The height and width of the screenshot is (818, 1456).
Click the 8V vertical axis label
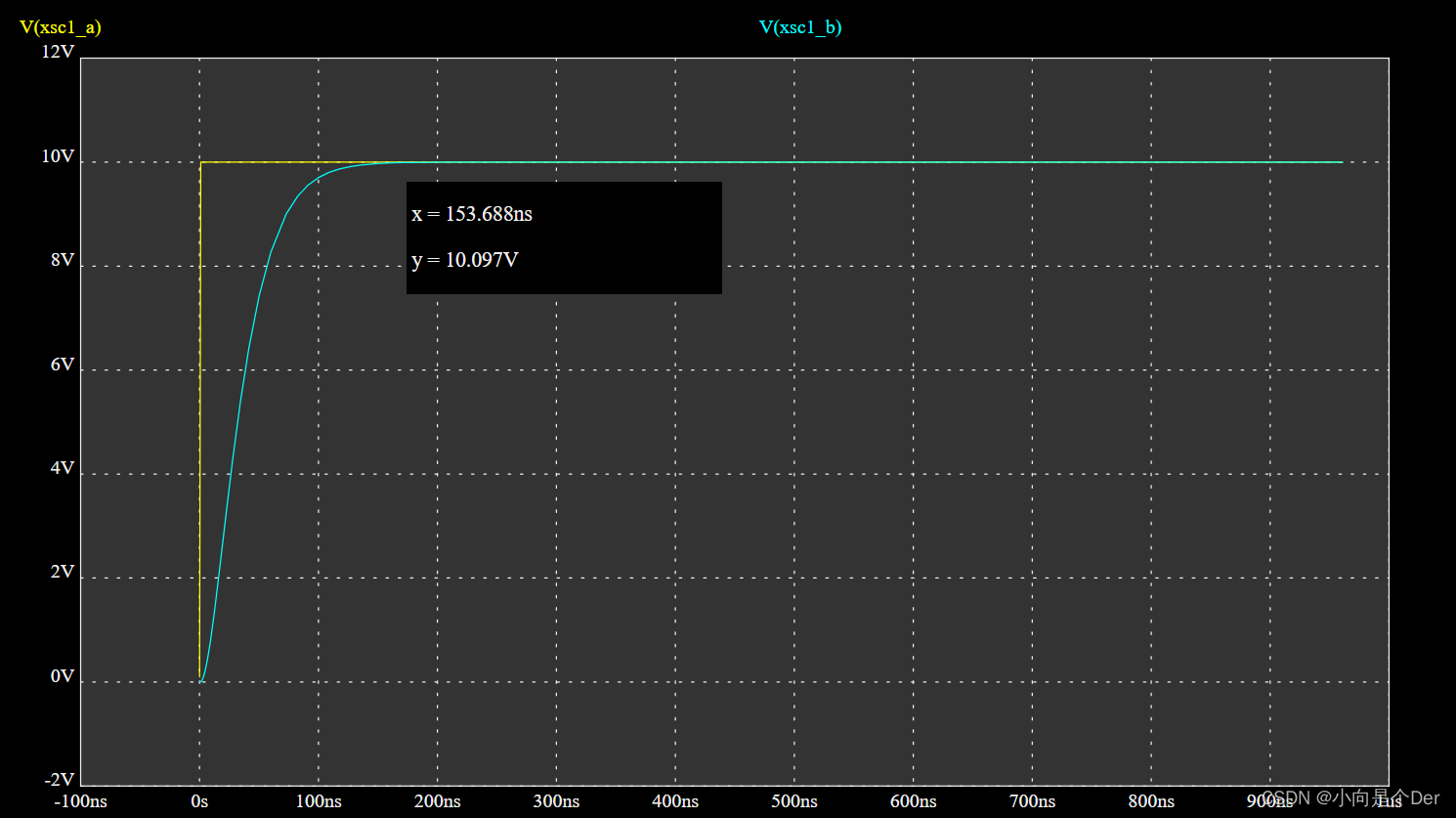click(63, 260)
